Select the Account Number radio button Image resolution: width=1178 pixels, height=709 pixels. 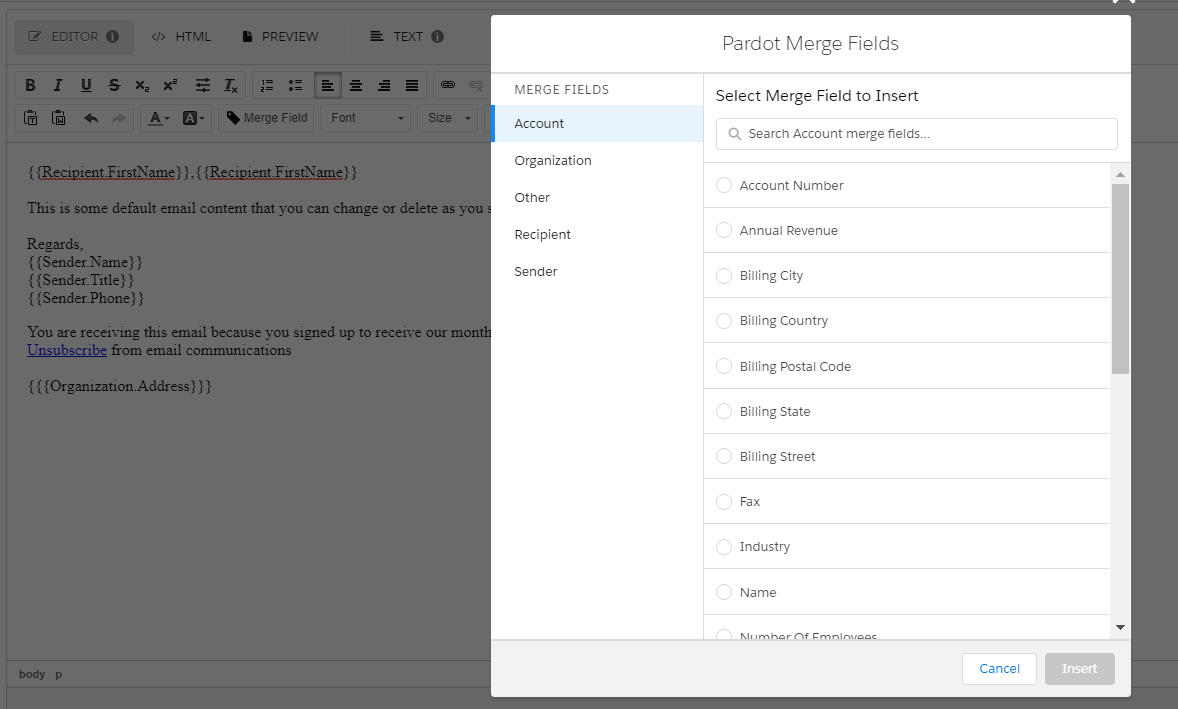click(x=723, y=185)
